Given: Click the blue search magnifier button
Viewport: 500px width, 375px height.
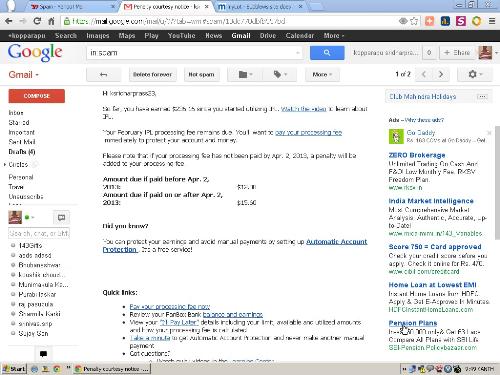Looking at the screenshot, I should (x=327, y=53).
